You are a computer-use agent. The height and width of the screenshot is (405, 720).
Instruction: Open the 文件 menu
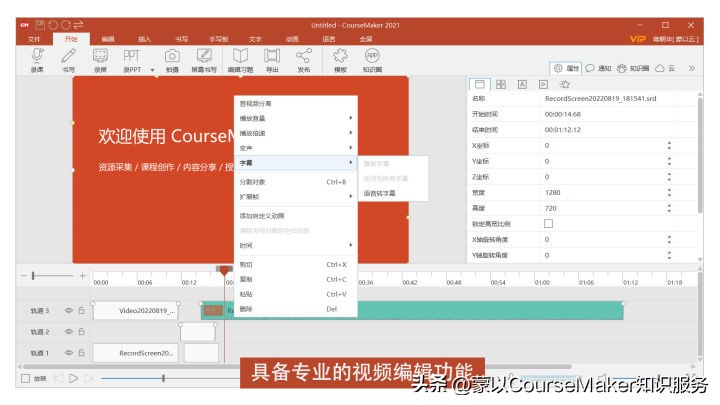34,39
